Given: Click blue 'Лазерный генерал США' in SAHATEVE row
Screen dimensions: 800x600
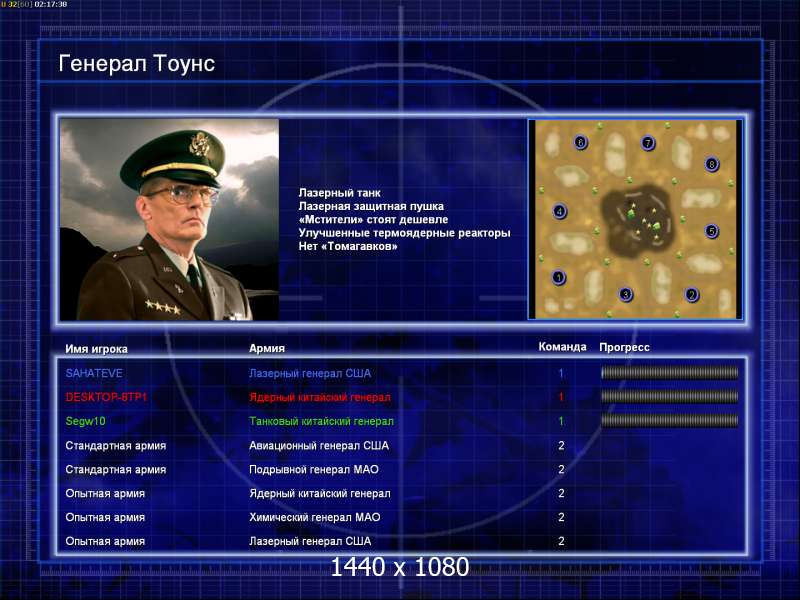Looking at the screenshot, I should (310, 373).
